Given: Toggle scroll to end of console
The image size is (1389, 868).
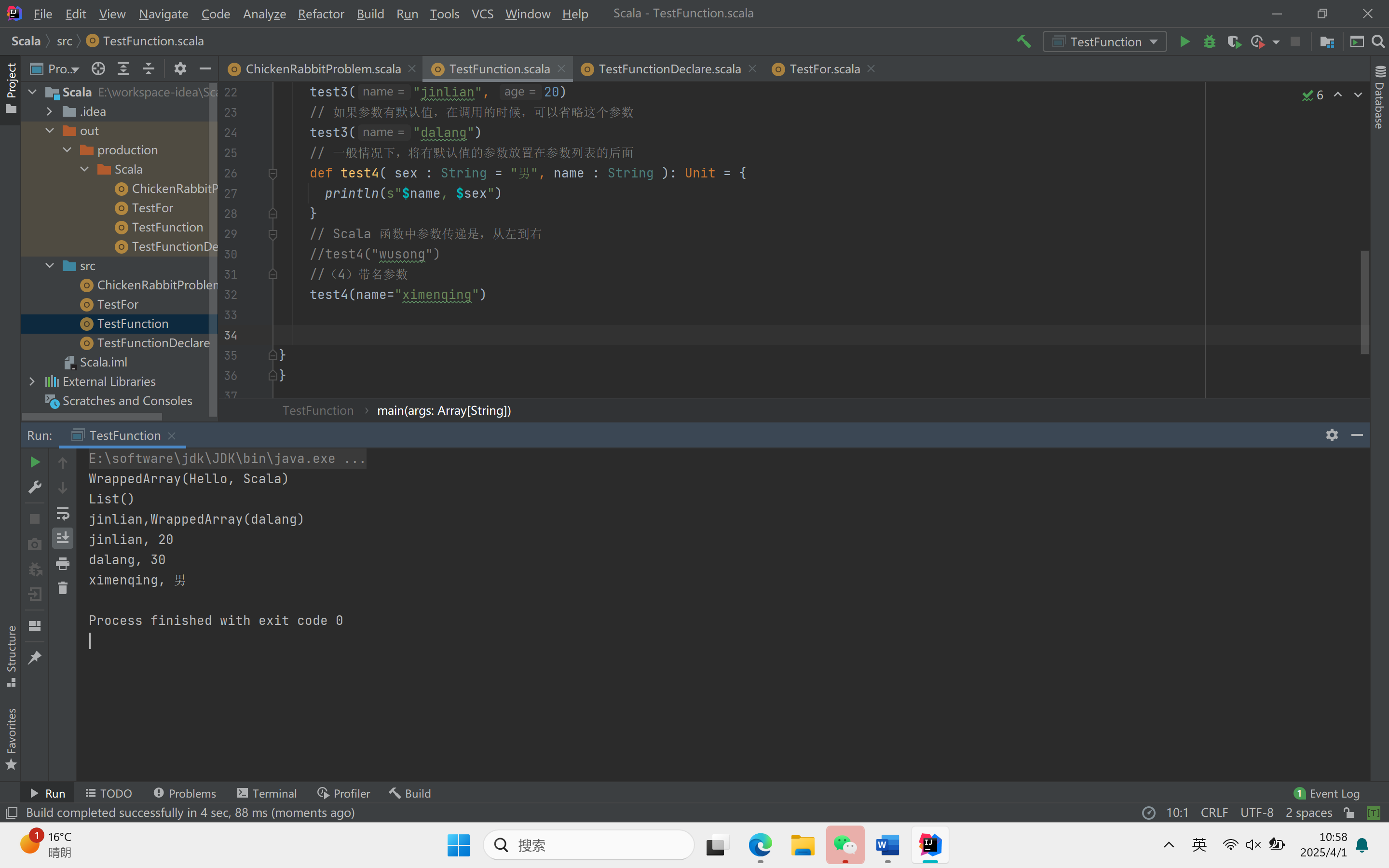Looking at the screenshot, I should [x=63, y=538].
